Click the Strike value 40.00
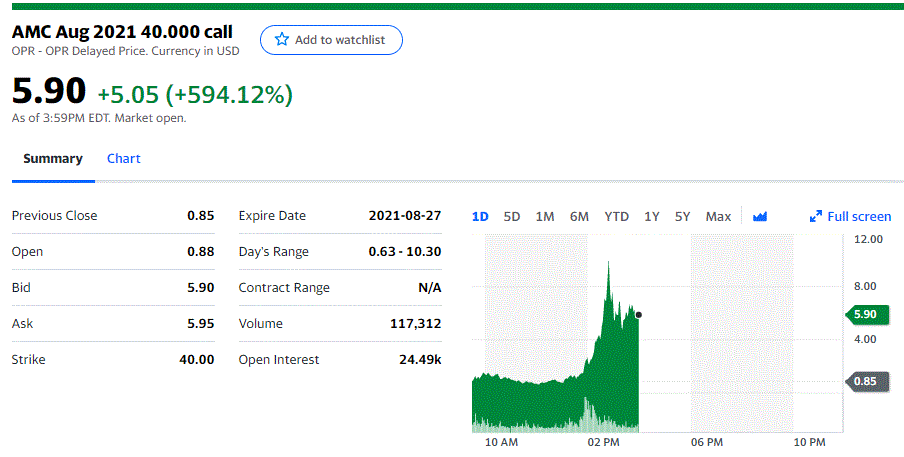Viewport: 904px width, 457px height. (197, 360)
